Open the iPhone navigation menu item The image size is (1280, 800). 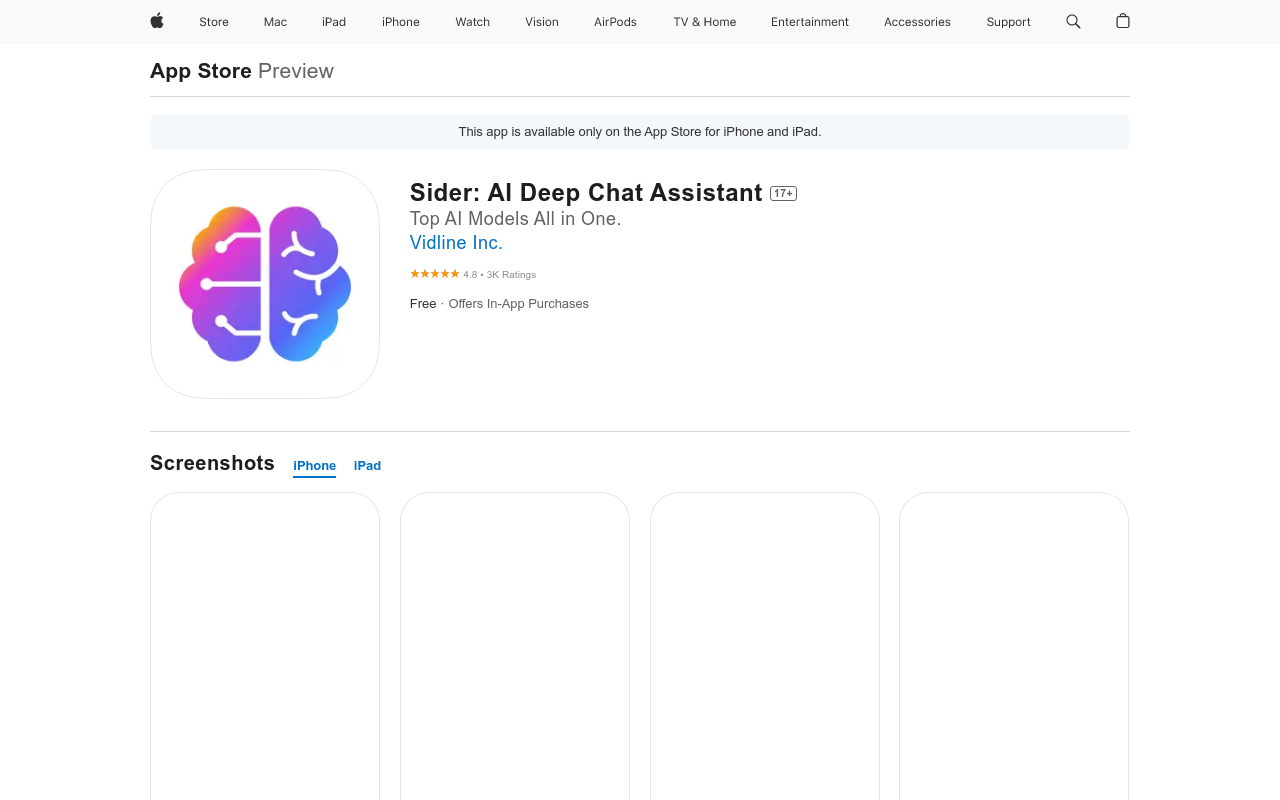pos(401,22)
